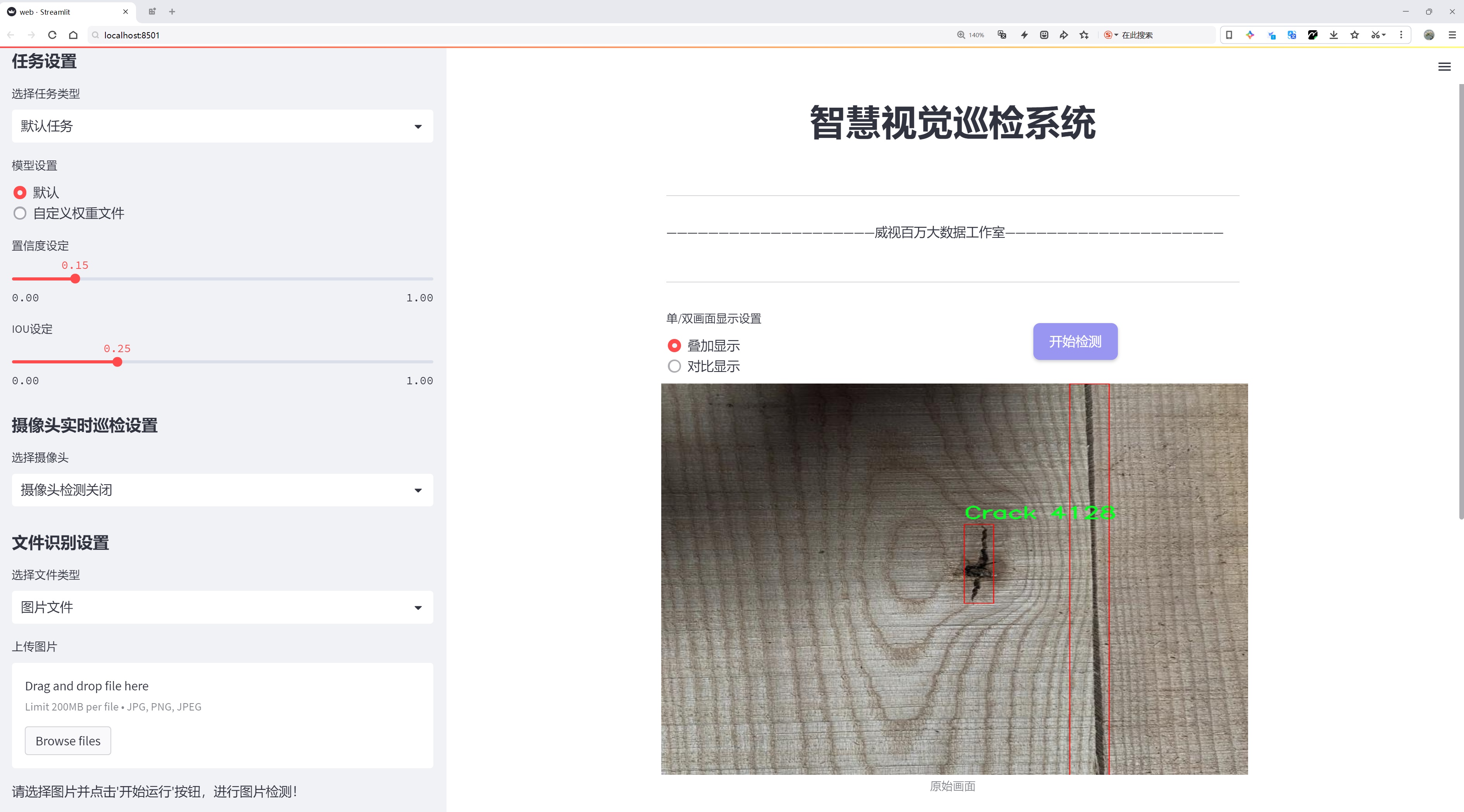Click the blue notification extension icon
This screenshot has height=812, width=1464.
click(x=1271, y=35)
